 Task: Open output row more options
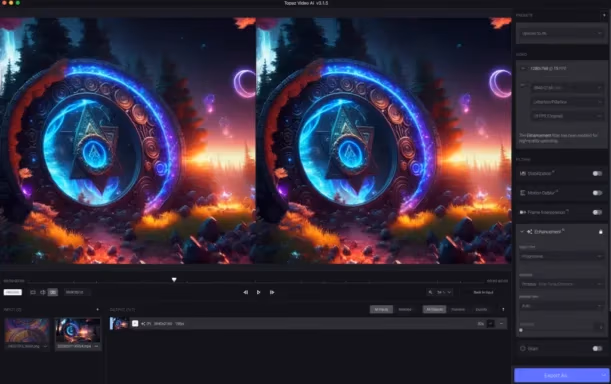(x=502, y=324)
